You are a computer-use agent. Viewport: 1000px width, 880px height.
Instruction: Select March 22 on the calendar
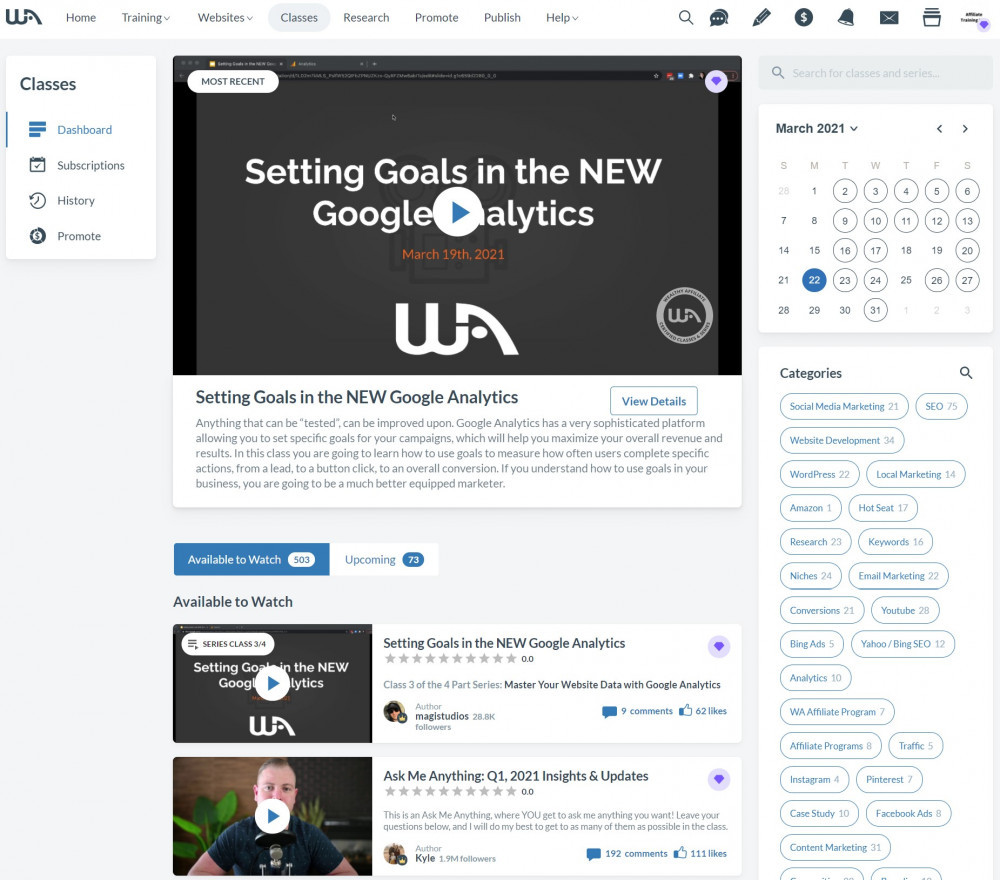[814, 280]
